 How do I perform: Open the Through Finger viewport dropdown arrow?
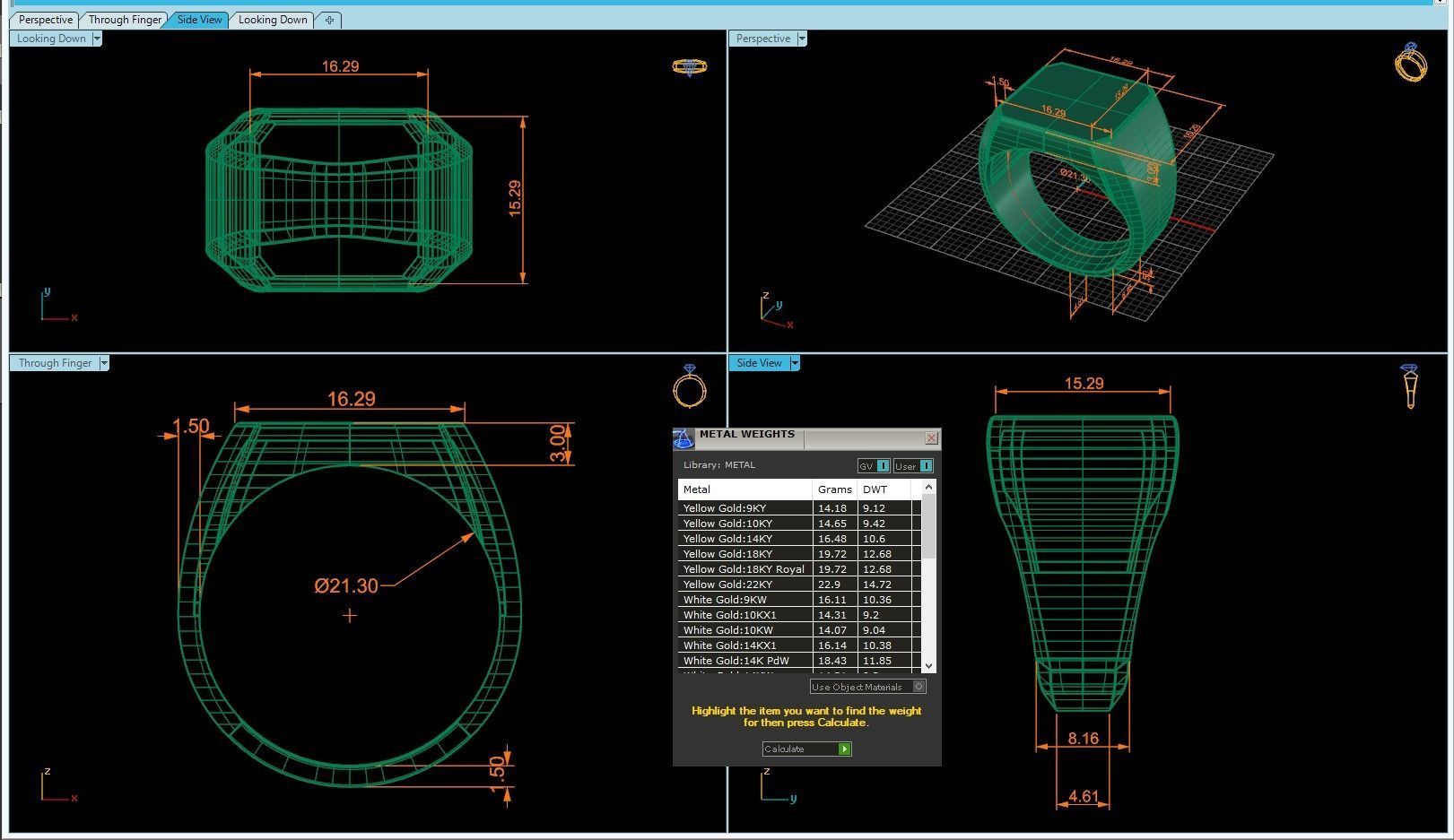104,363
